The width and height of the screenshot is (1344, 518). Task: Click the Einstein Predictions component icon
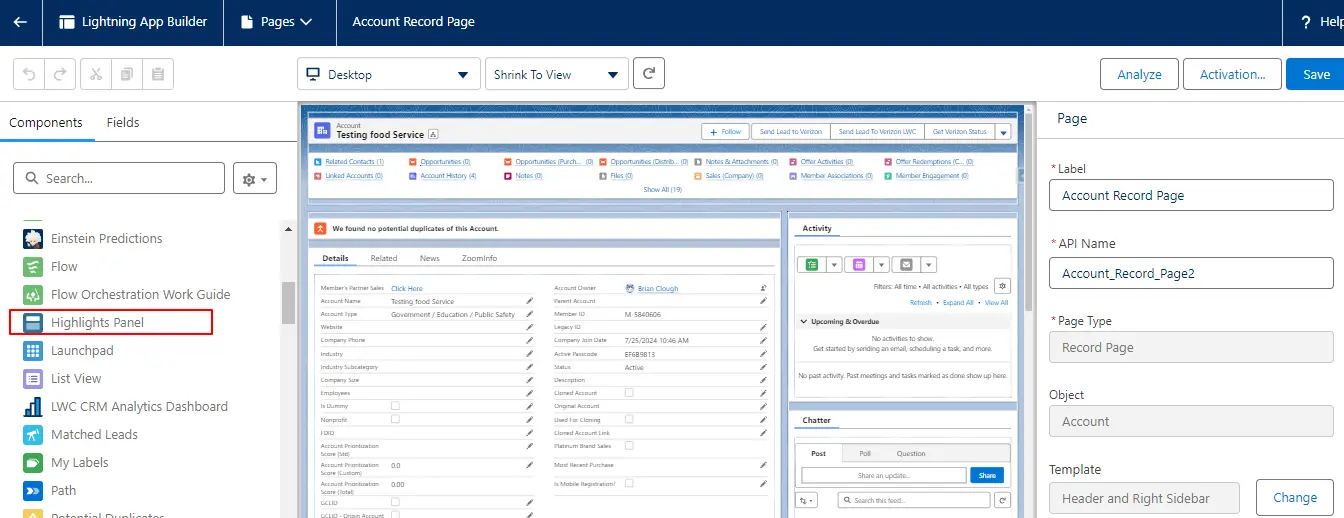click(x=33, y=238)
